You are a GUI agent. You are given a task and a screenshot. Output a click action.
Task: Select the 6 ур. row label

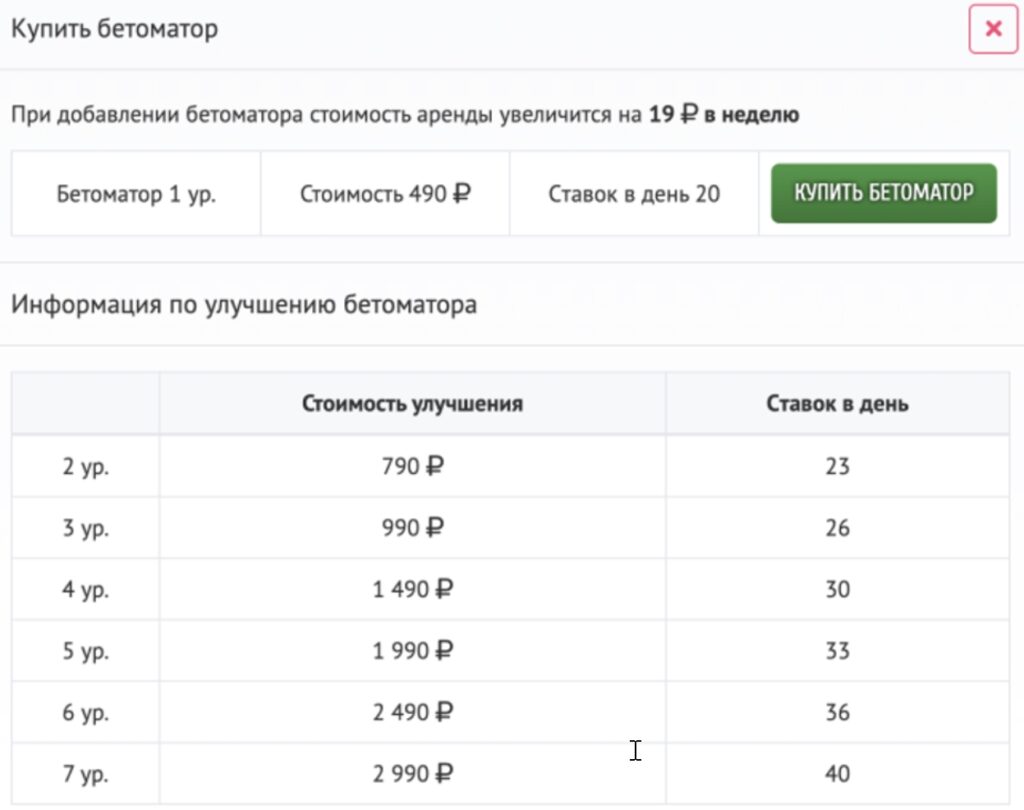[86, 713]
